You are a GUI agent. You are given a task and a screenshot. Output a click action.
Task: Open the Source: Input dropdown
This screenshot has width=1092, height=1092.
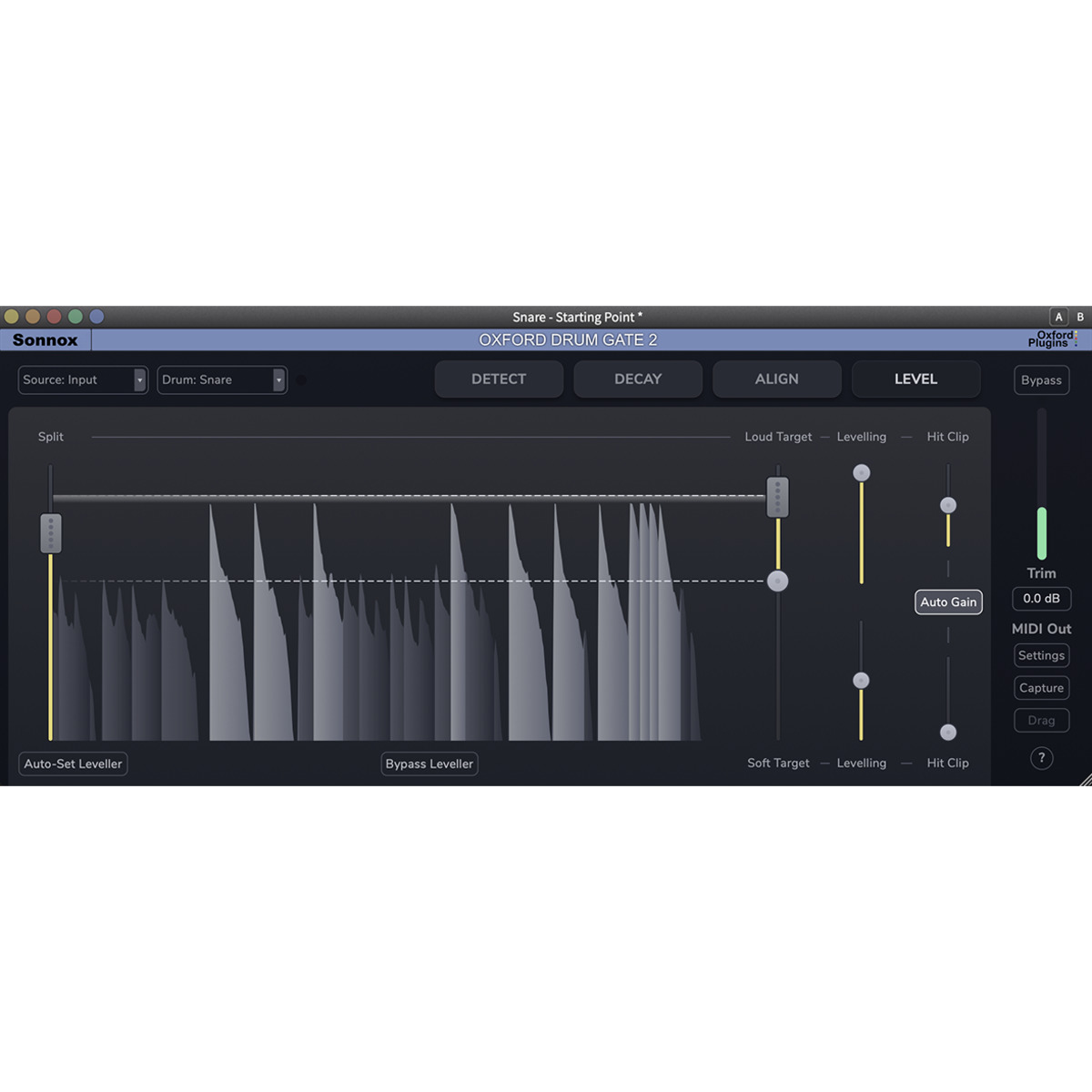click(x=82, y=380)
